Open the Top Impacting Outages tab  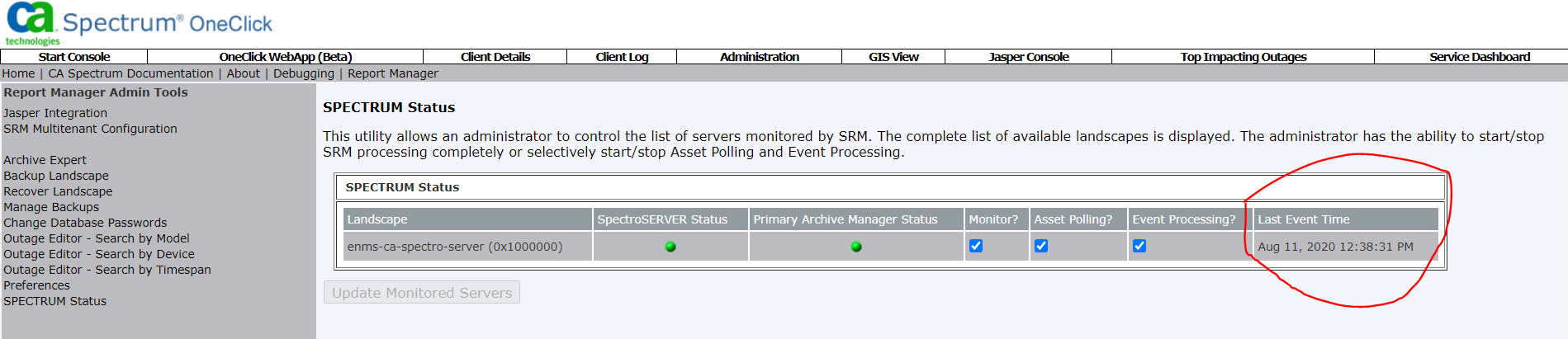[x=1244, y=57]
